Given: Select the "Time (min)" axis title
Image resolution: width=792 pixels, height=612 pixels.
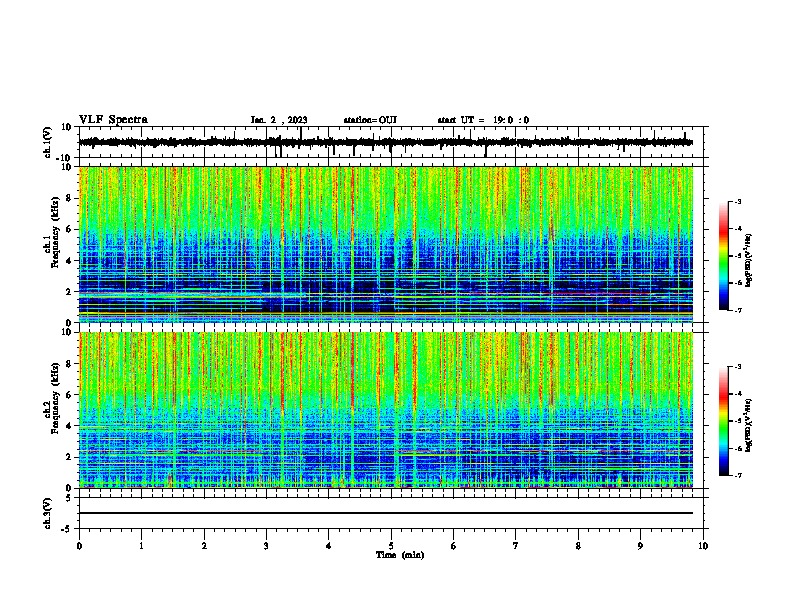Looking at the screenshot, I should 400,555.
